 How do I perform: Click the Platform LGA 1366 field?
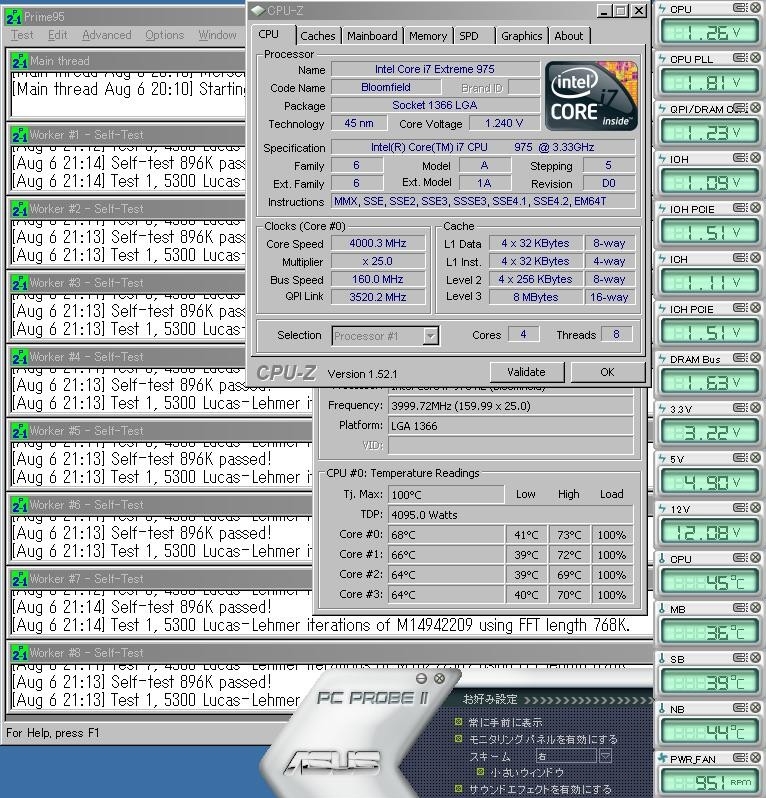pos(510,426)
